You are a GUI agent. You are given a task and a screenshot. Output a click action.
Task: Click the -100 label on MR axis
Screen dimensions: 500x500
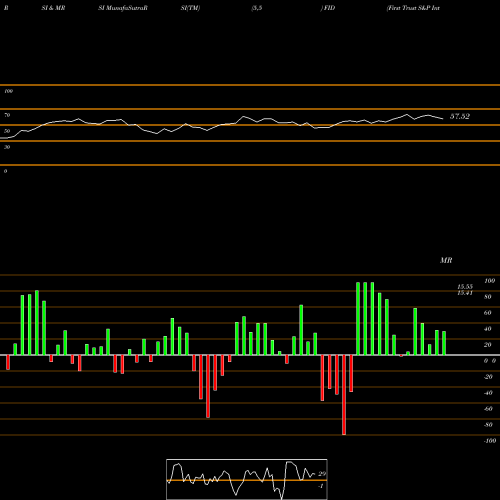[x=490, y=441]
